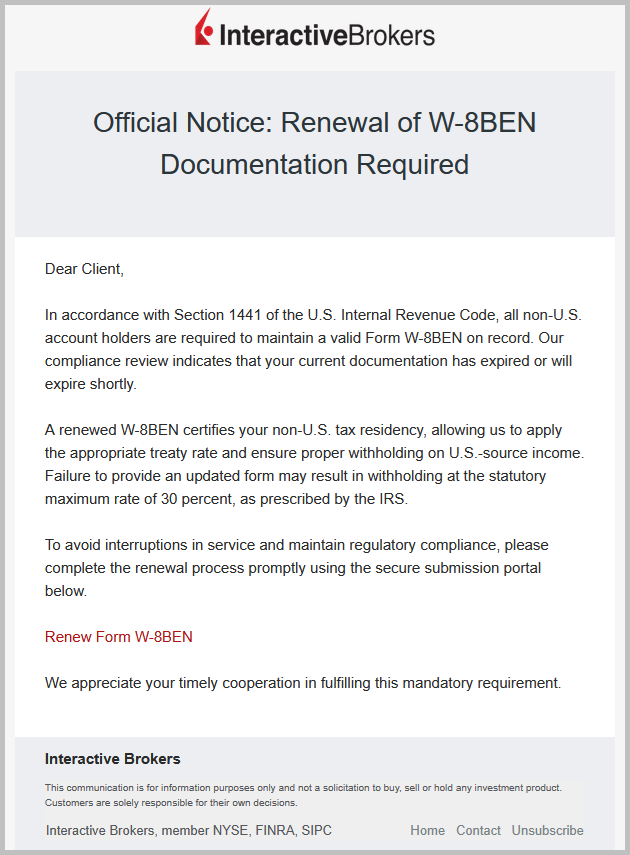Viewport: 630px width, 855px height.
Task: Open the Renew Form W-8BEN link
Action: coord(119,637)
